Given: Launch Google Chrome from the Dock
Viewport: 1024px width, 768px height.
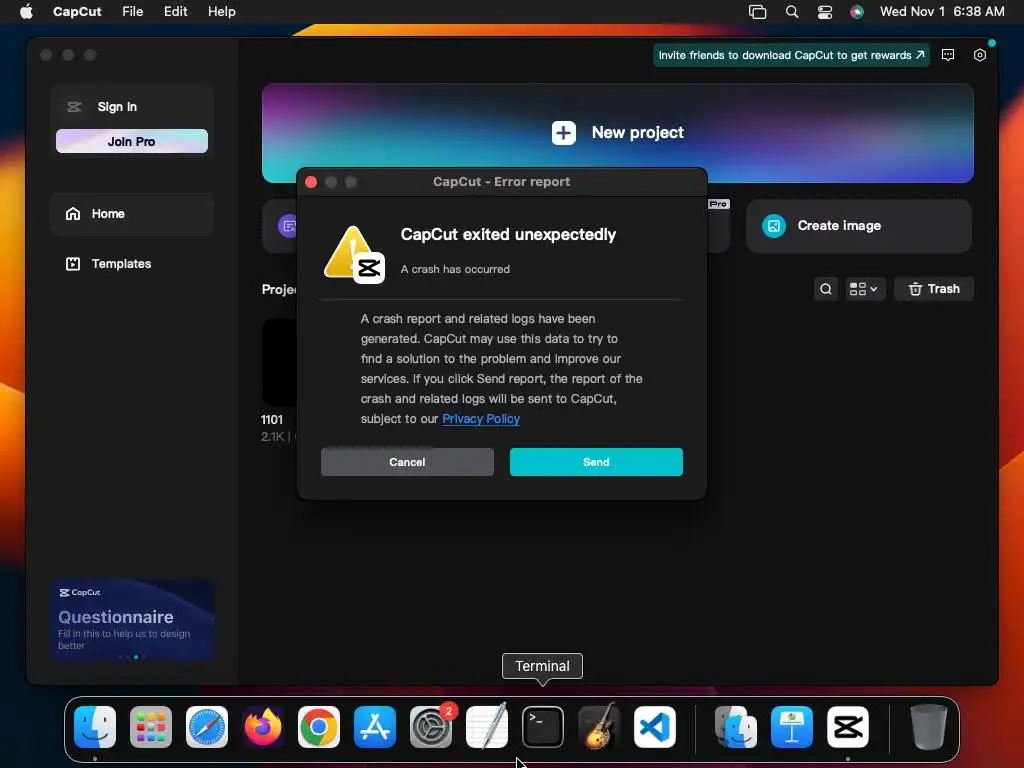Looking at the screenshot, I should (x=319, y=727).
